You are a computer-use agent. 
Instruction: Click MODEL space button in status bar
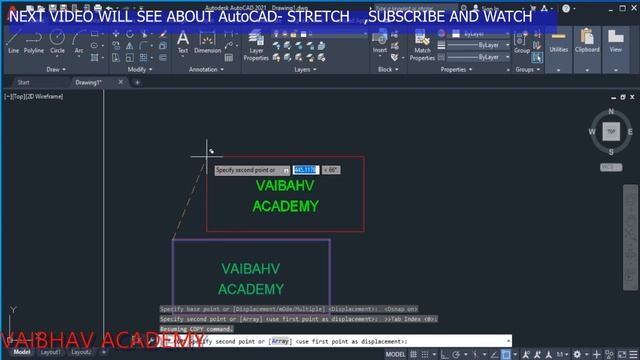tap(395, 354)
